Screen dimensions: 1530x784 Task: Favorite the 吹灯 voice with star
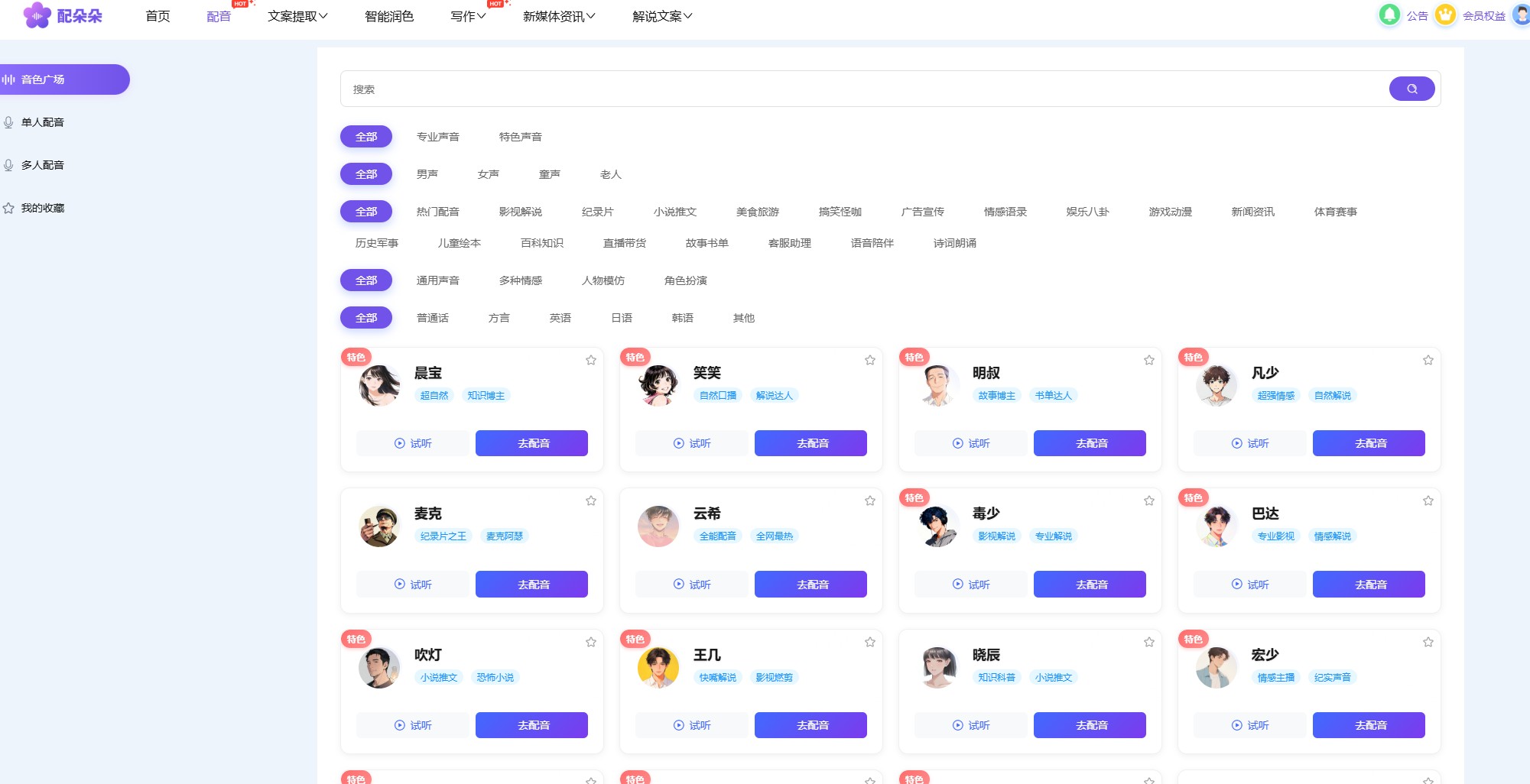point(591,642)
